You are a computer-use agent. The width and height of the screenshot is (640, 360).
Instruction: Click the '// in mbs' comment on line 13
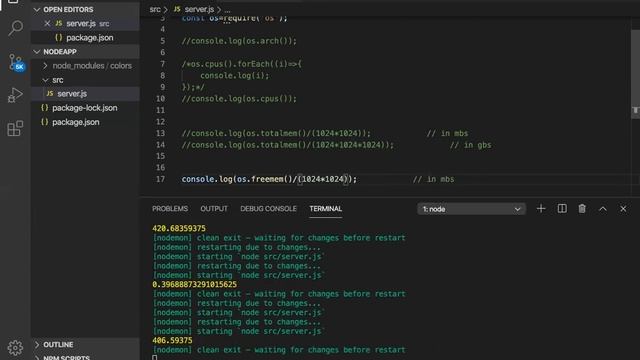447,133
